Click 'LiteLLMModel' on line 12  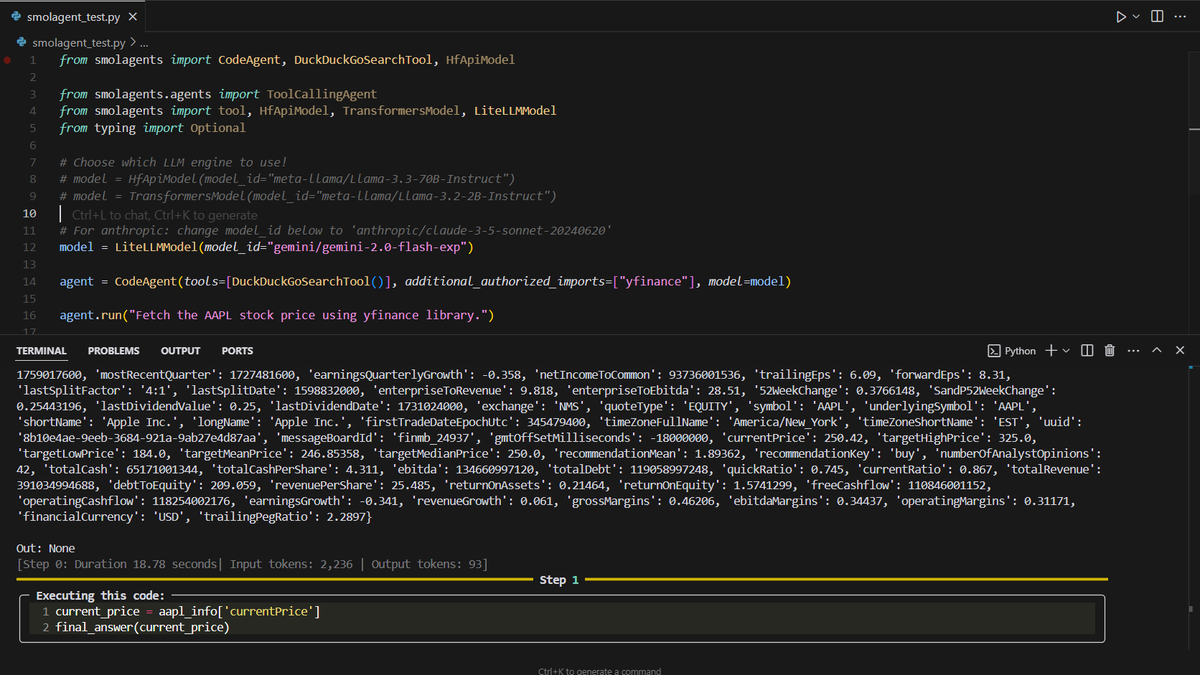pyautogui.click(x=156, y=247)
